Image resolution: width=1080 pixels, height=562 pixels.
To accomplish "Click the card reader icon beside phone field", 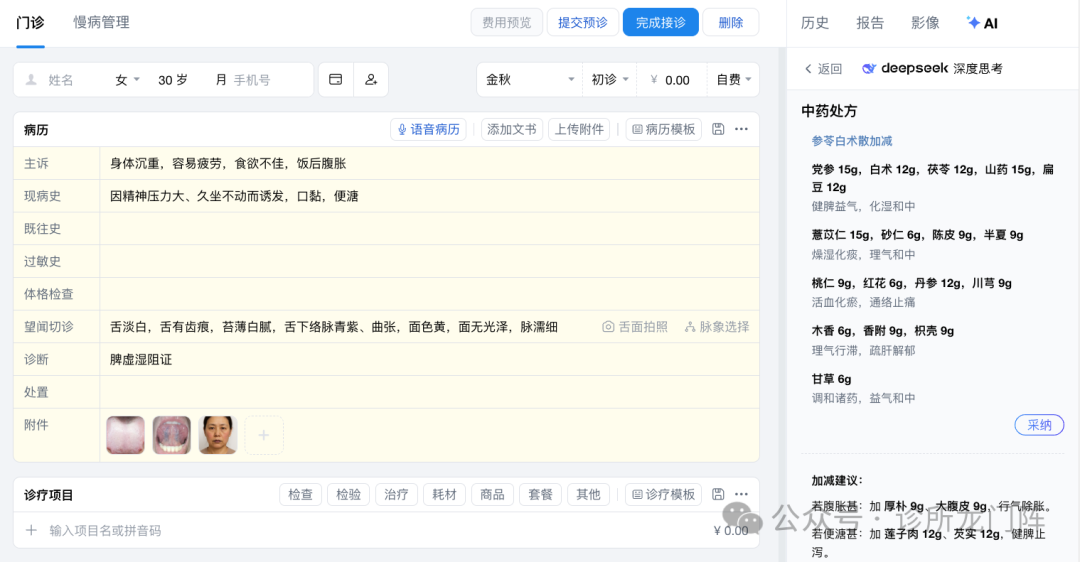I will tap(336, 80).
